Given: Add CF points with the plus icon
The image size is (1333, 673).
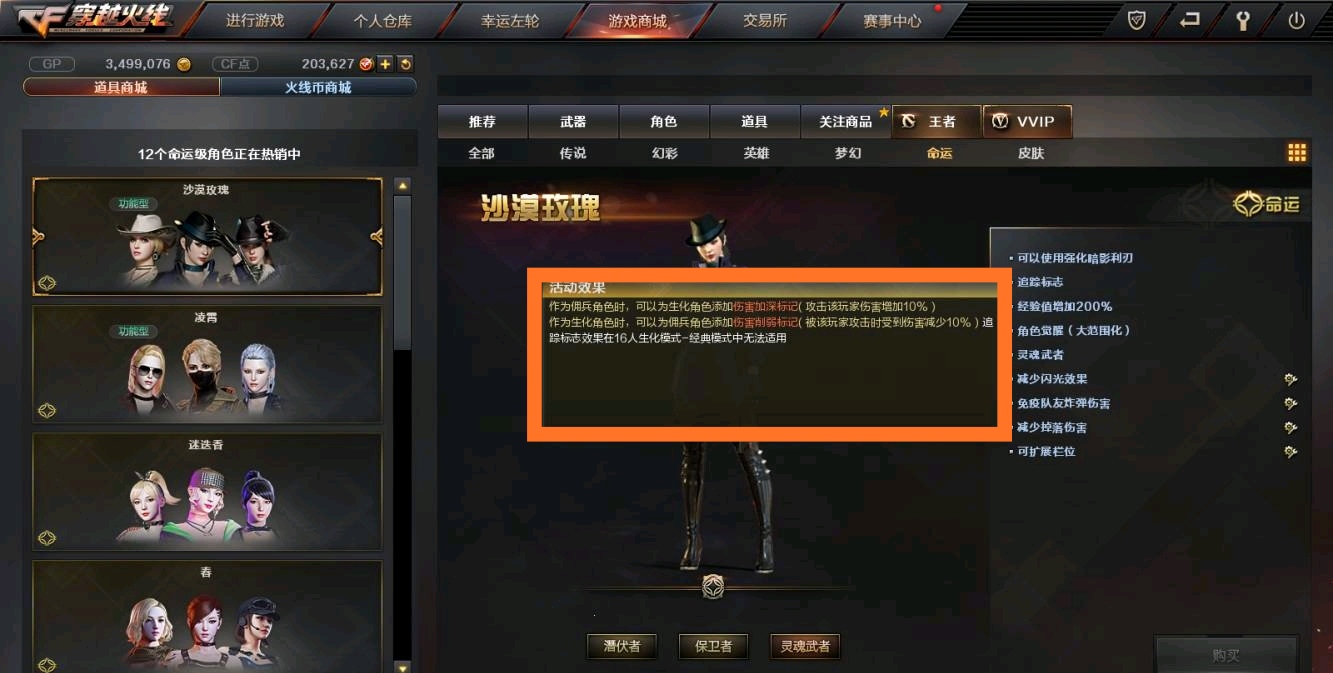Looking at the screenshot, I should 386,64.
